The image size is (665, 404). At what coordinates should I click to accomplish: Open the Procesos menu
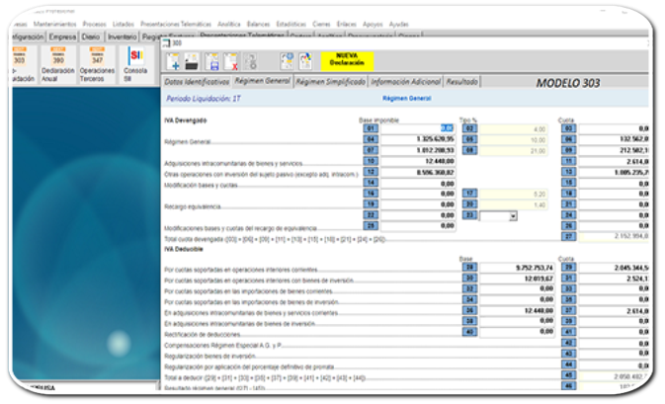pyautogui.click(x=94, y=24)
